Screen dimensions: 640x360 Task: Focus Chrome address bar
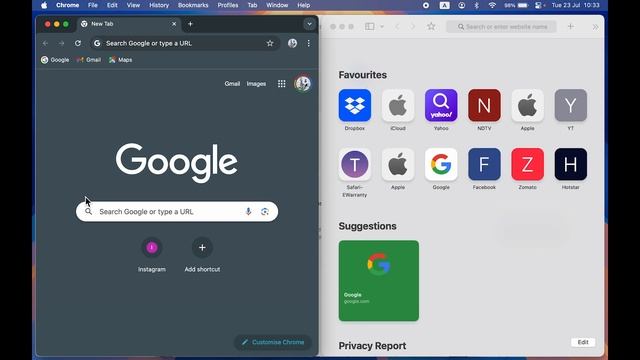[185, 43]
